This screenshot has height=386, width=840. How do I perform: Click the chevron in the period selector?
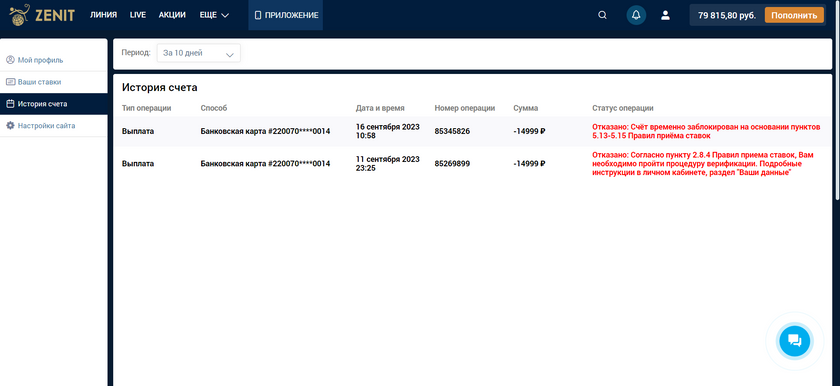click(230, 55)
